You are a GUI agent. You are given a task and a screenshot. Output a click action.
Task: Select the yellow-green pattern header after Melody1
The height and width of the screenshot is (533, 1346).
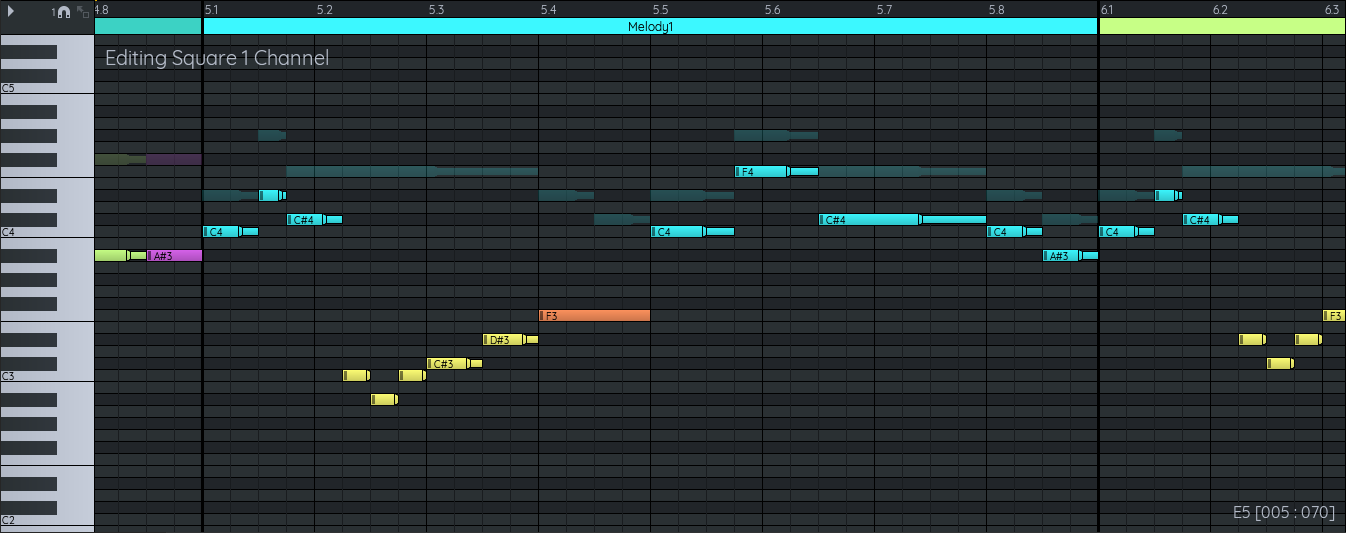click(x=1222, y=26)
